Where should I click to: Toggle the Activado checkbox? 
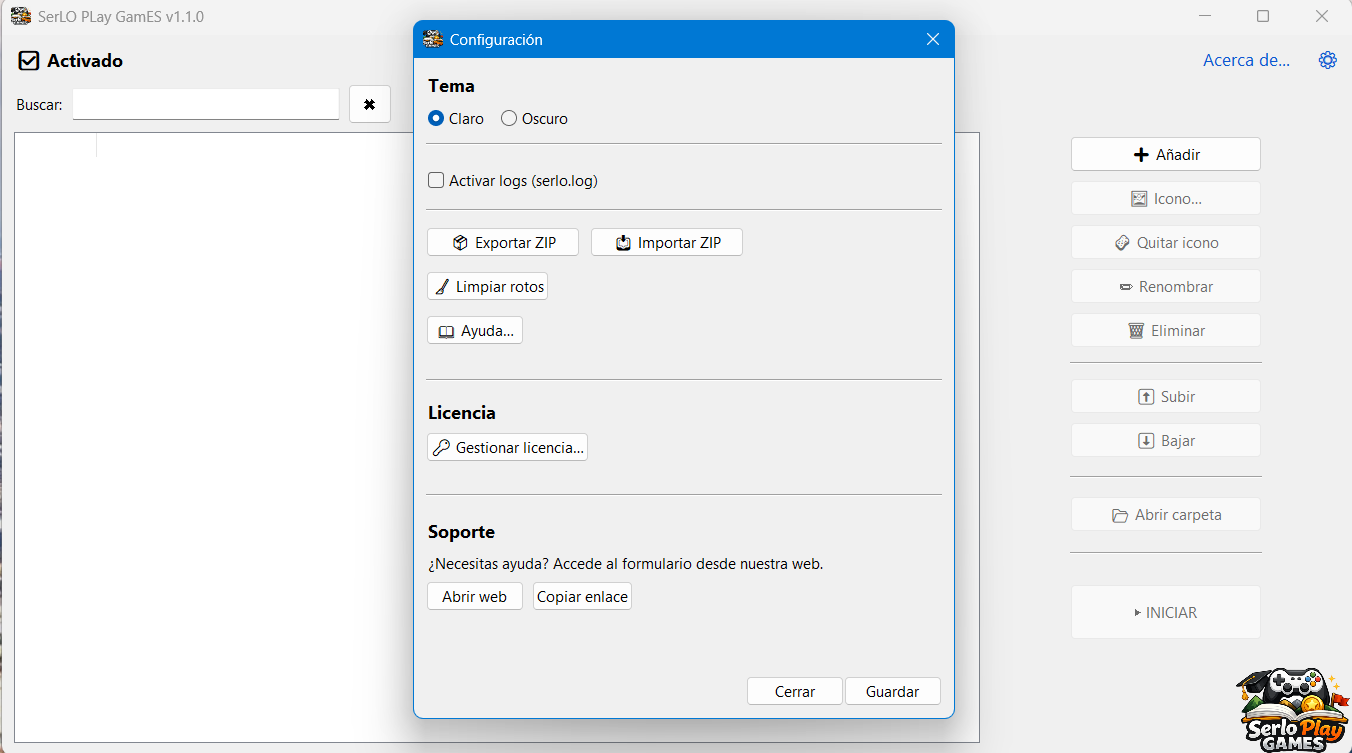pos(28,61)
